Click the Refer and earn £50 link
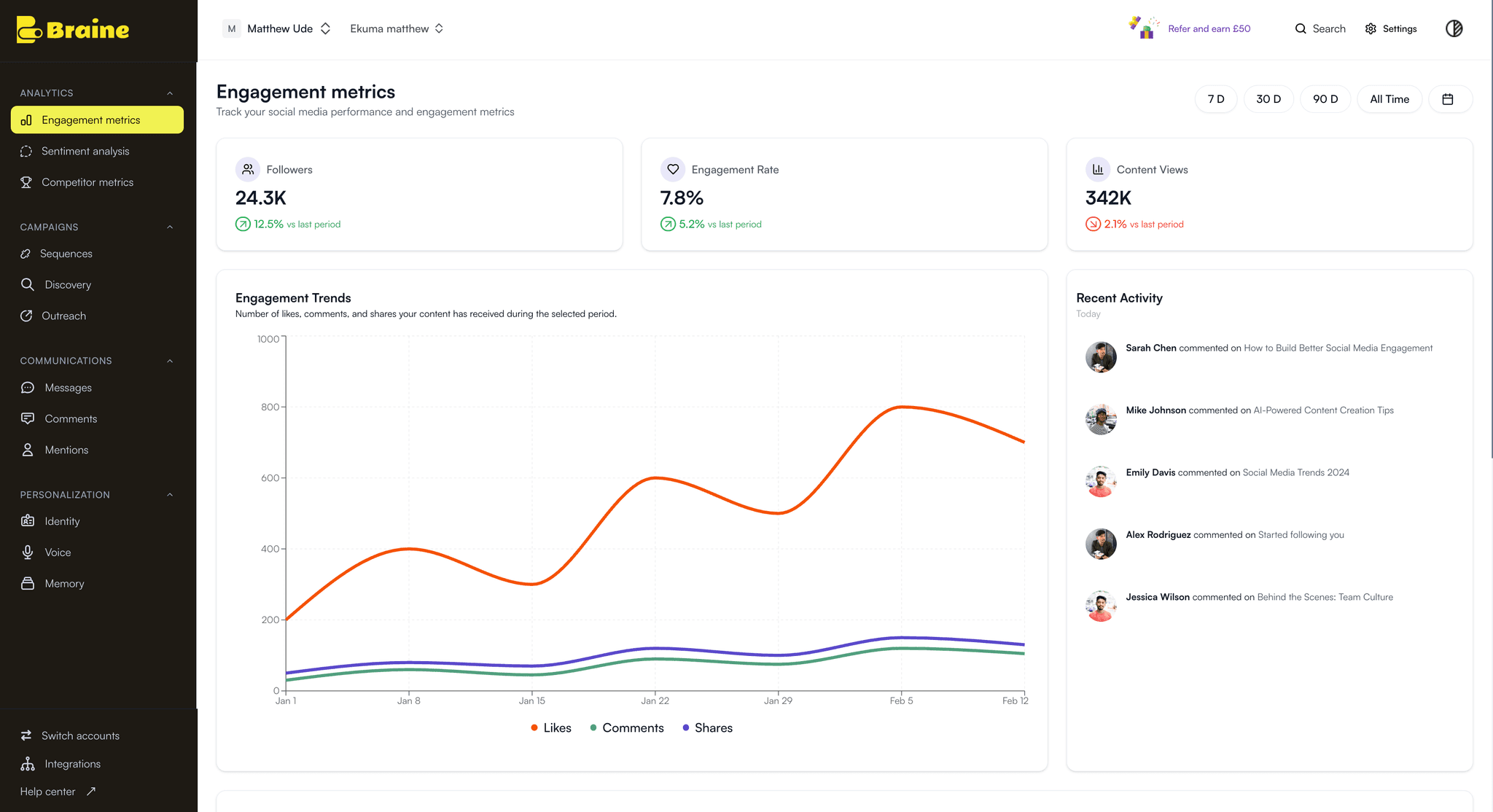This screenshot has width=1493, height=812. tap(1209, 28)
